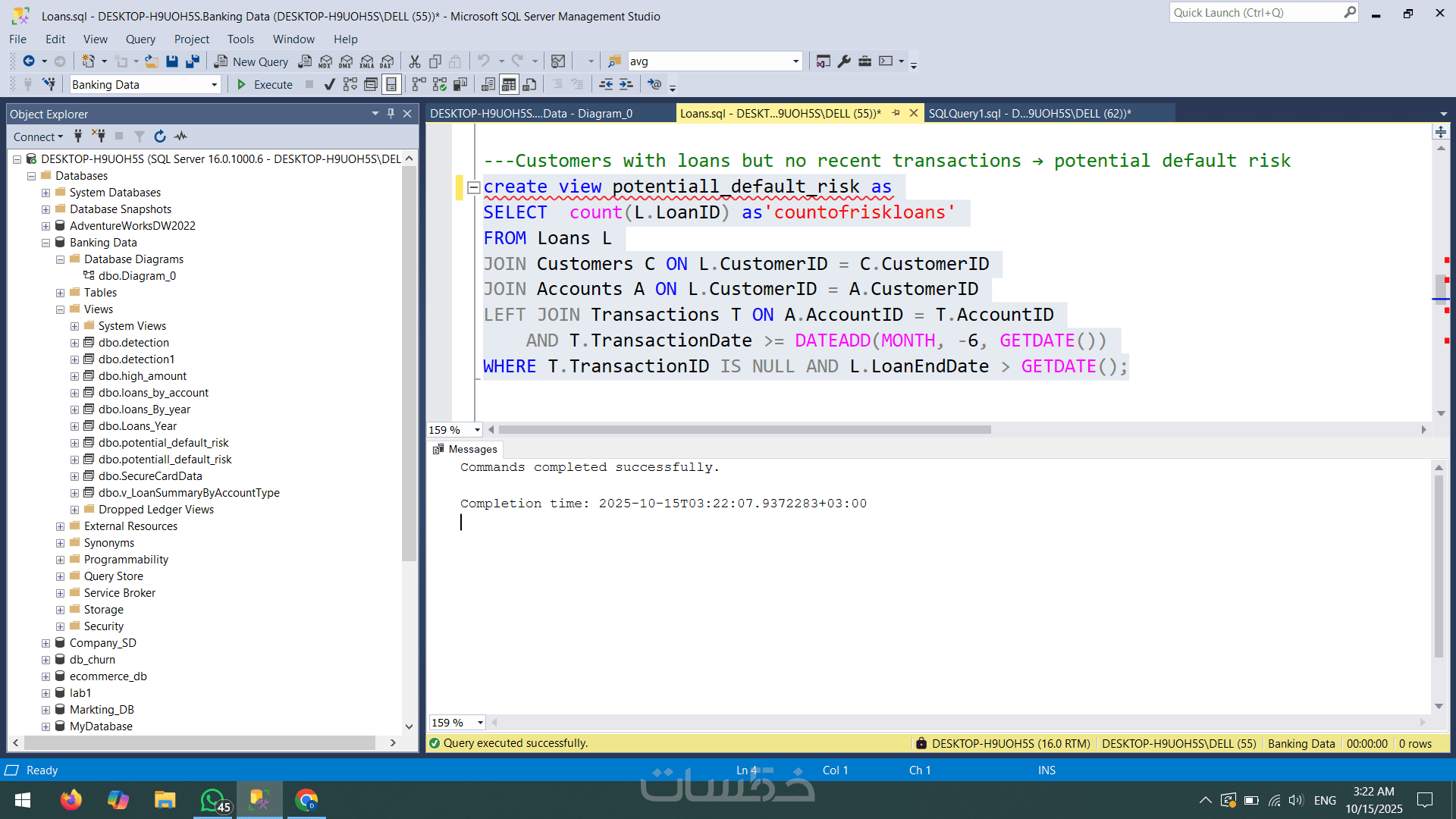This screenshot has width=1456, height=819.
Task: Click the MDX query icon
Action: click(325, 61)
